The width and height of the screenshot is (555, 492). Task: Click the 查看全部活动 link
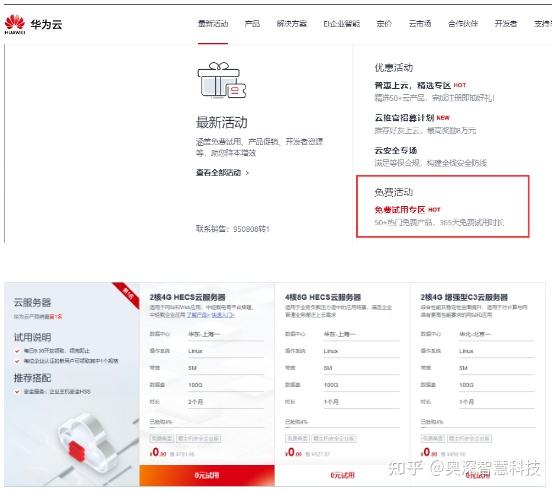(222, 173)
